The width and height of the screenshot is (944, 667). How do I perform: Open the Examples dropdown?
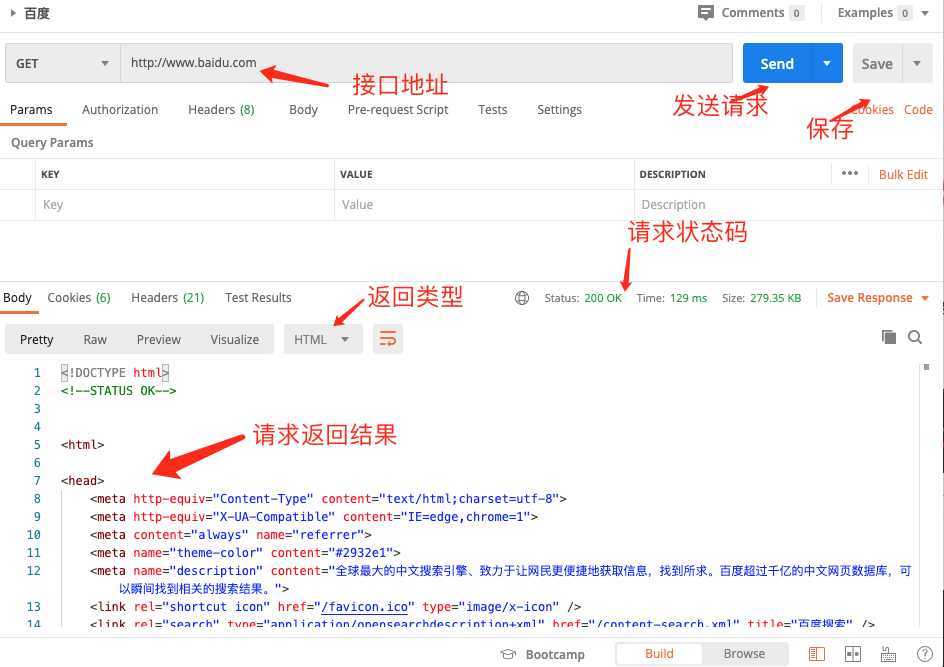[x=882, y=13]
